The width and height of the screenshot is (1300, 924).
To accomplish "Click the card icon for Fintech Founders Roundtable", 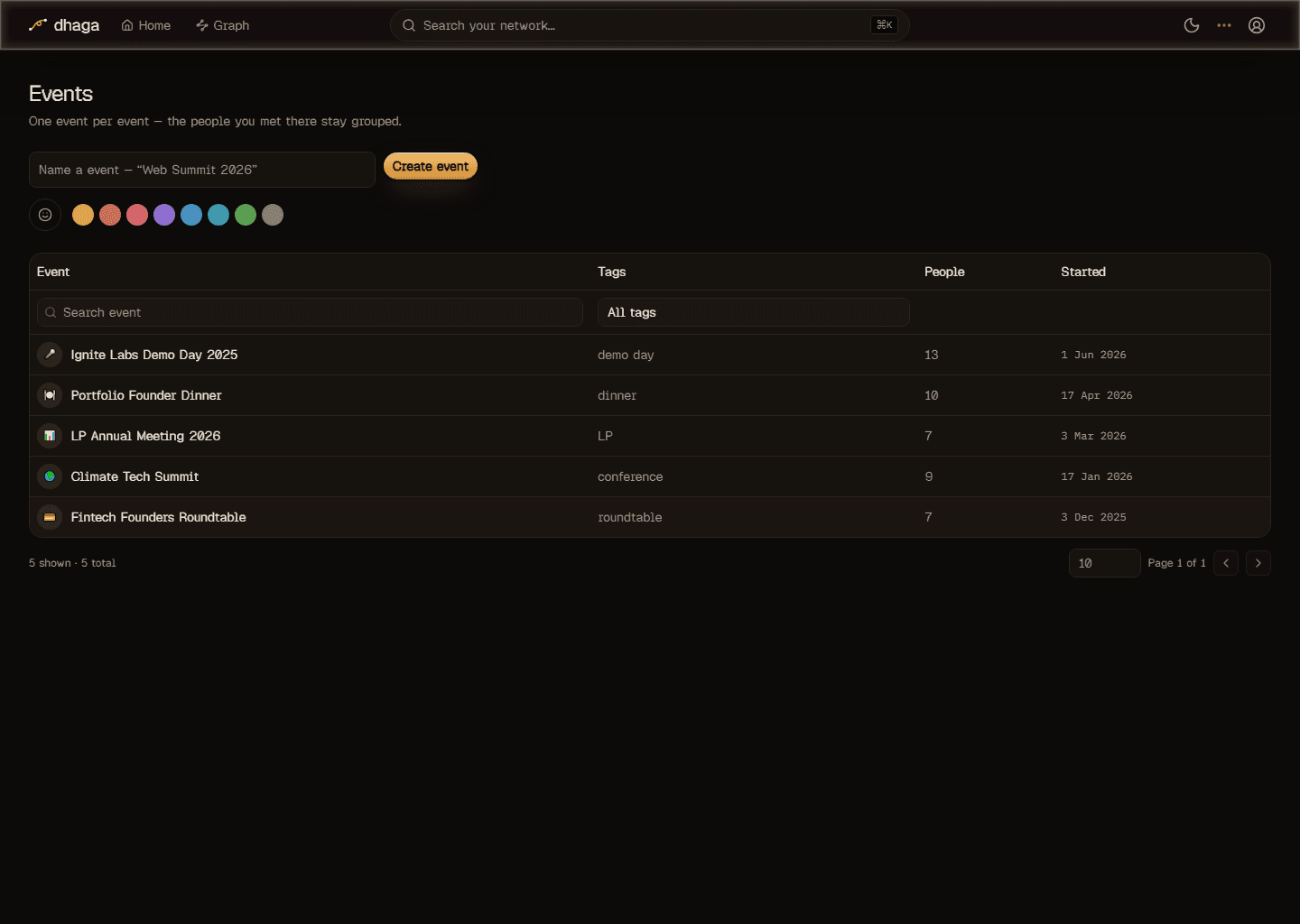I will [x=50, y=517].
